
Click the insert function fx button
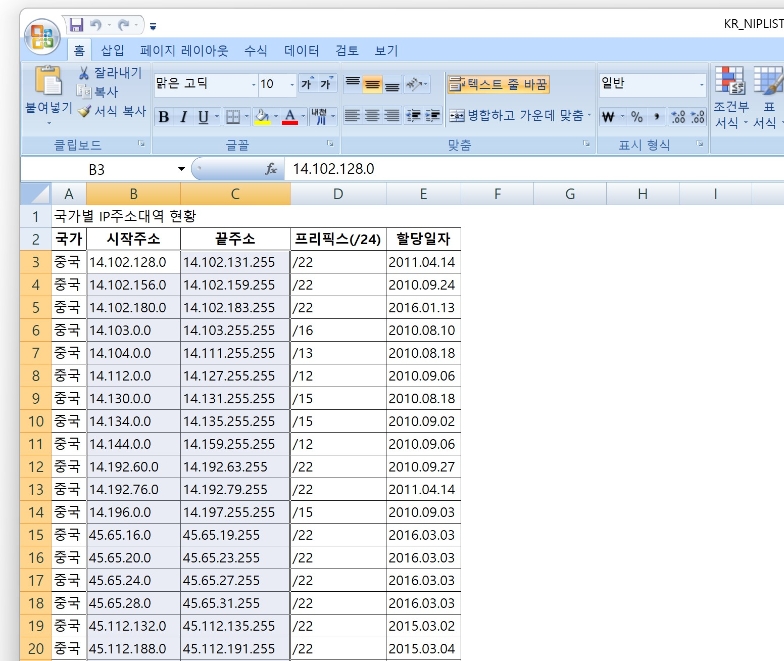coord(271,169)
